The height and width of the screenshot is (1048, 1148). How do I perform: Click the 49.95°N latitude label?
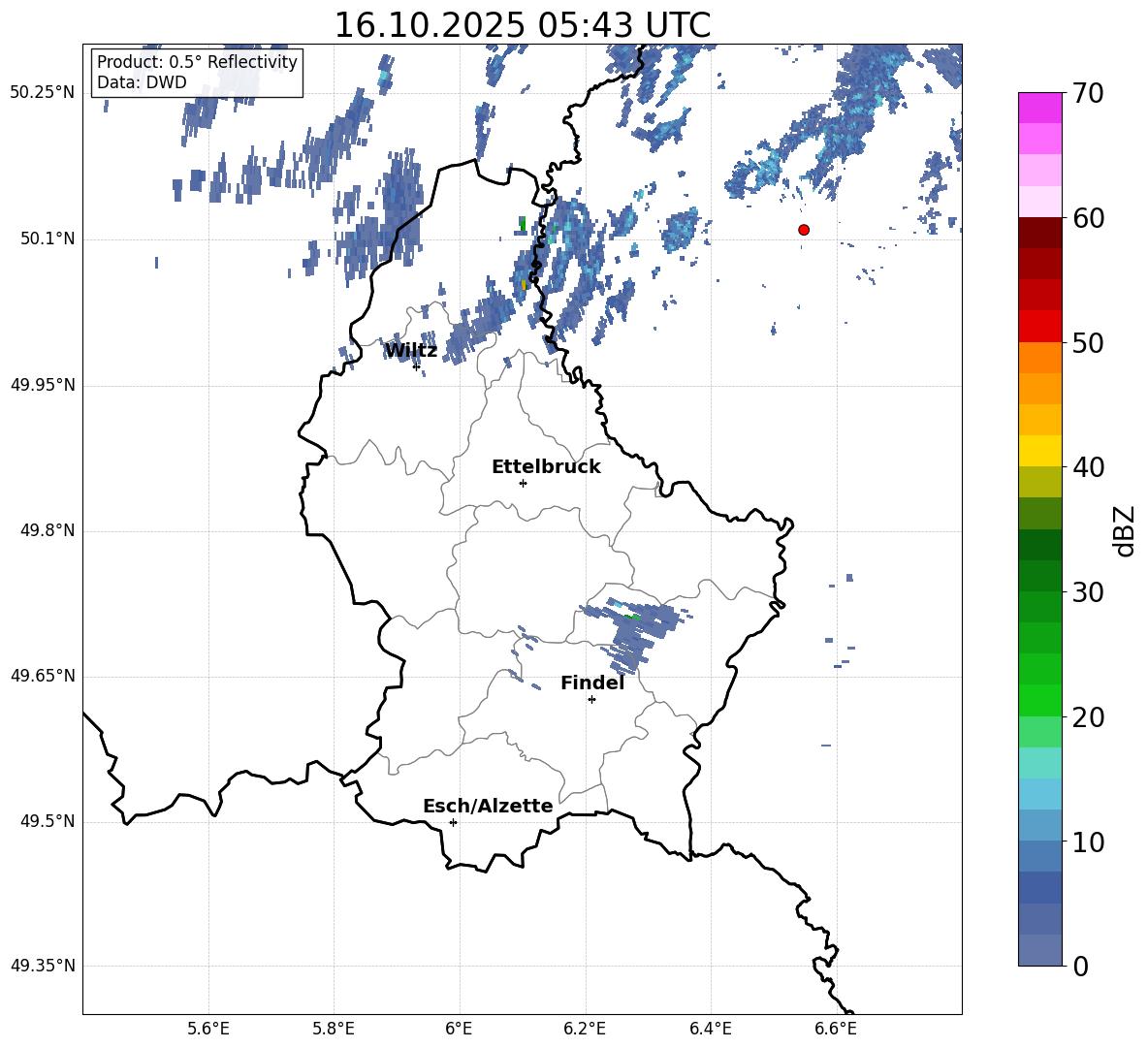point(43,385)
